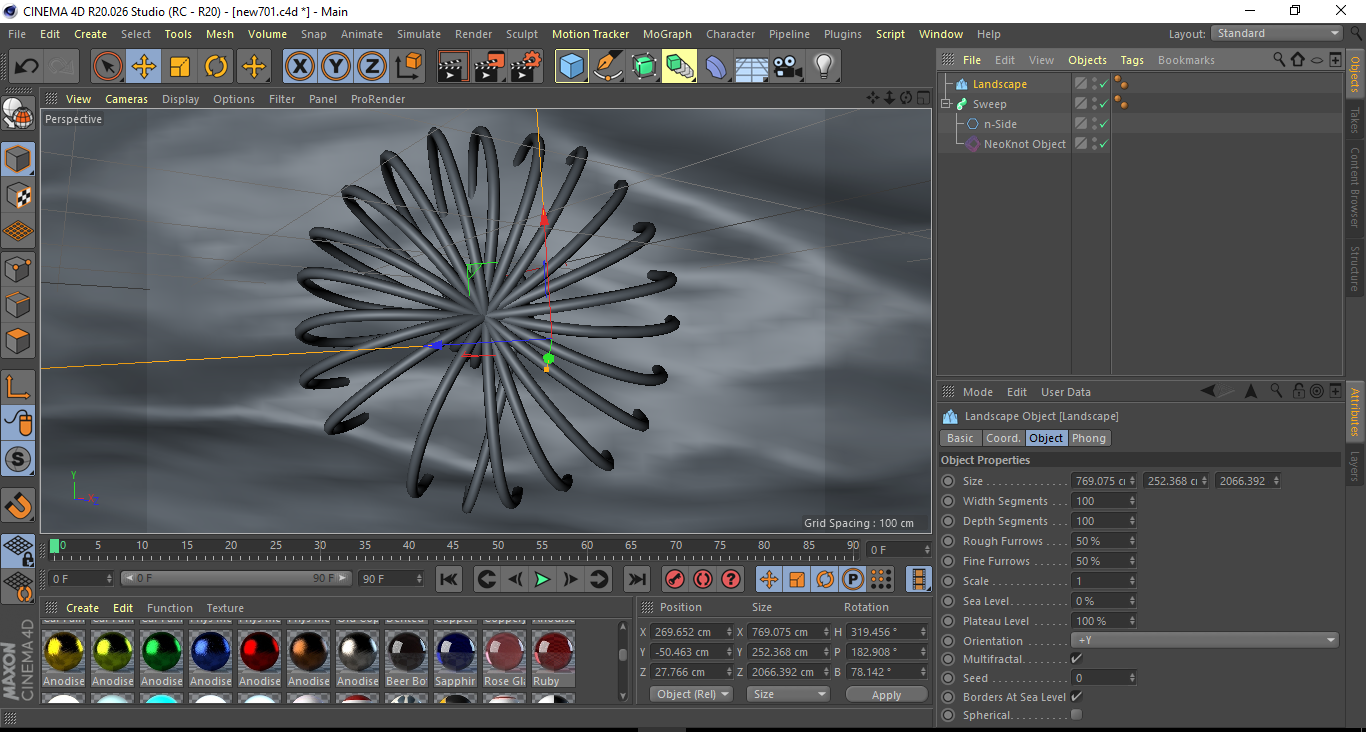Open Content Browser side tab
The width and height of the screenshot is (1366, 732).
pyautogui.click(x=1355, y=188)
